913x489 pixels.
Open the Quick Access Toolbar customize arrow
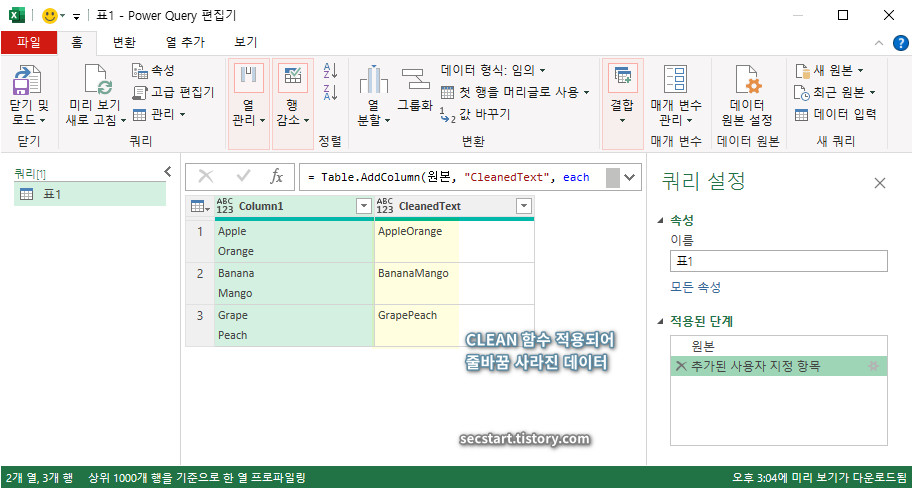76,16
